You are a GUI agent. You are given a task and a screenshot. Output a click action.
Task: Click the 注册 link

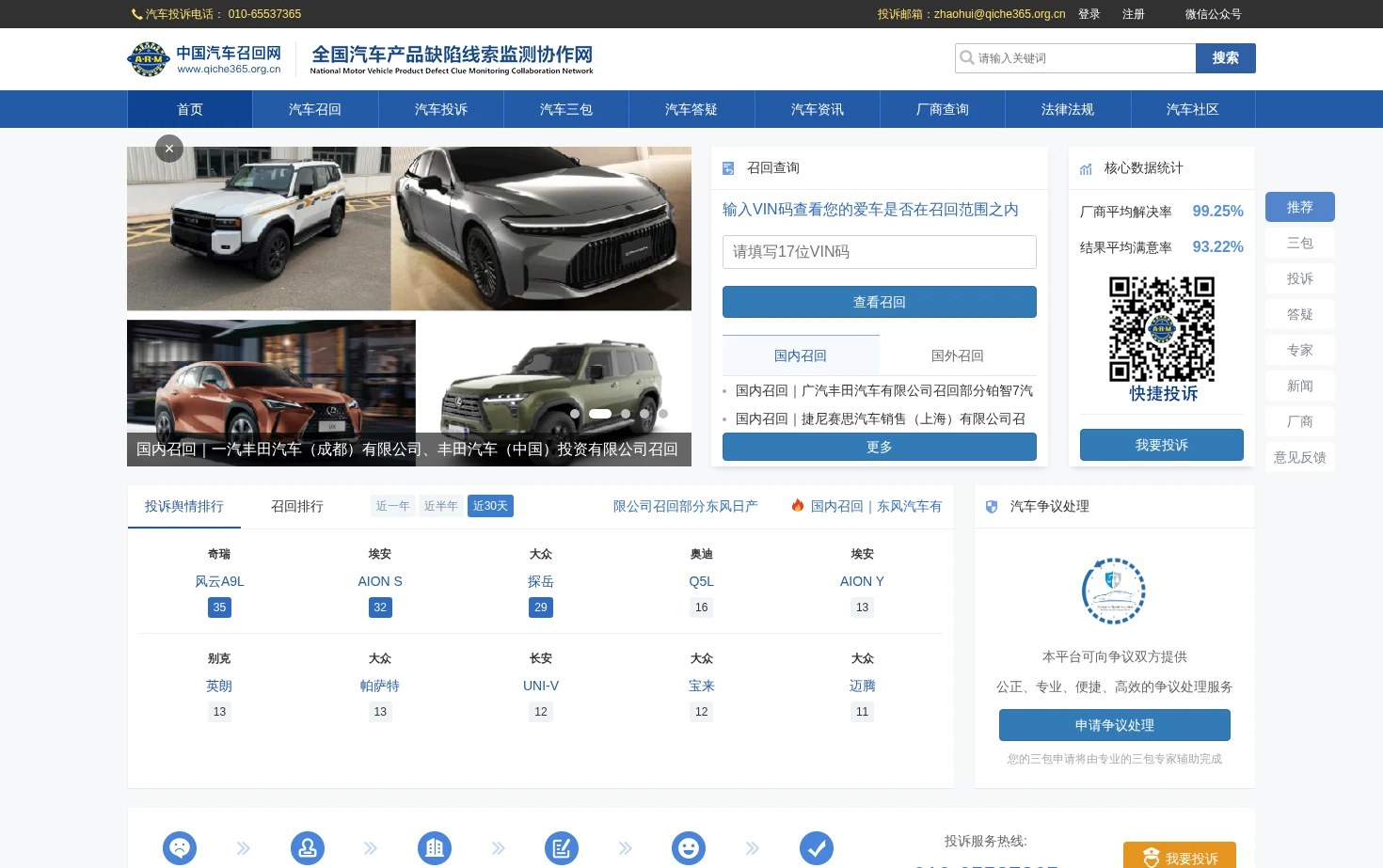(x=1134, y=14)
